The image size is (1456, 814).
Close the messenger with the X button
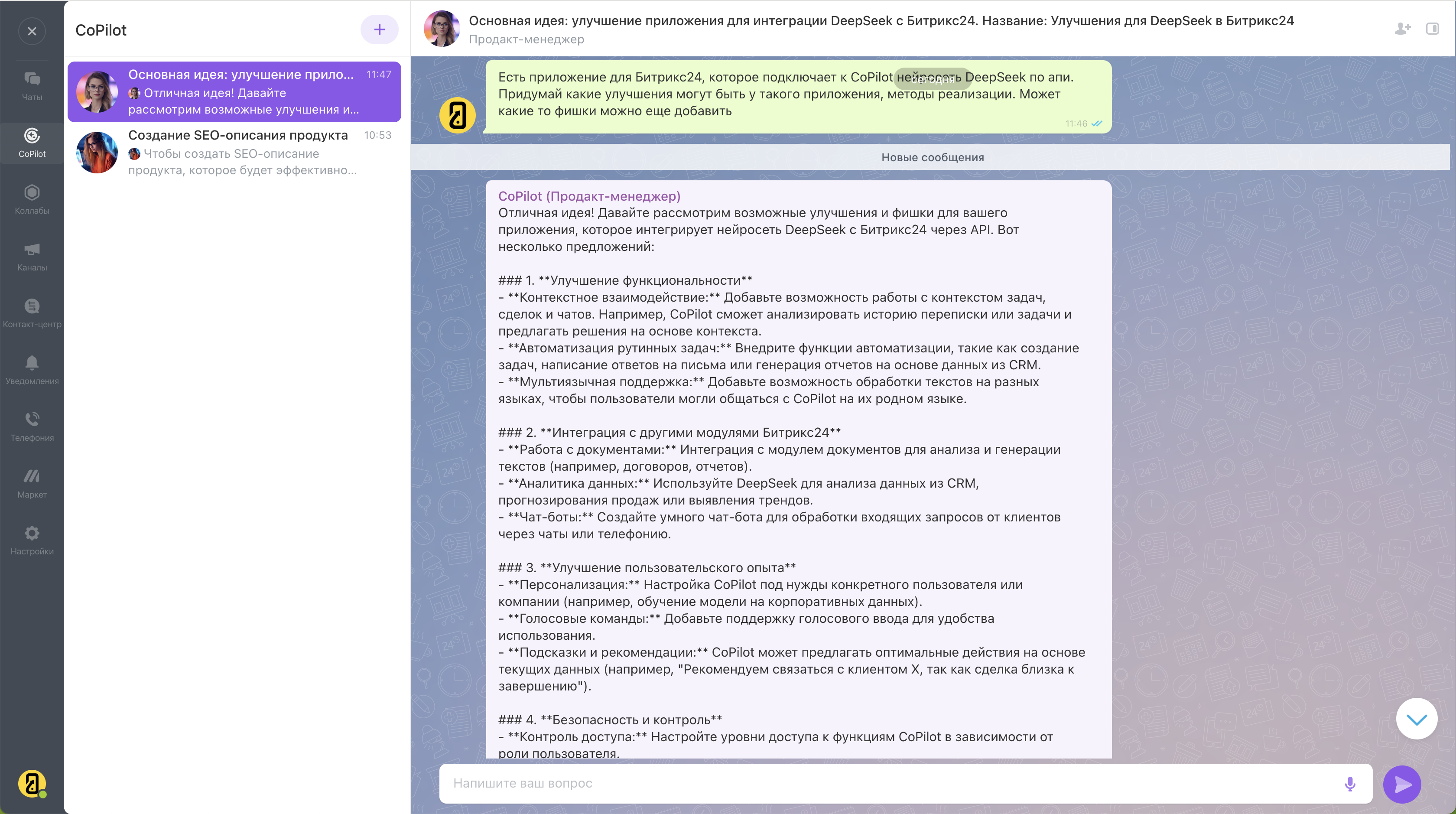pos(32,31)
